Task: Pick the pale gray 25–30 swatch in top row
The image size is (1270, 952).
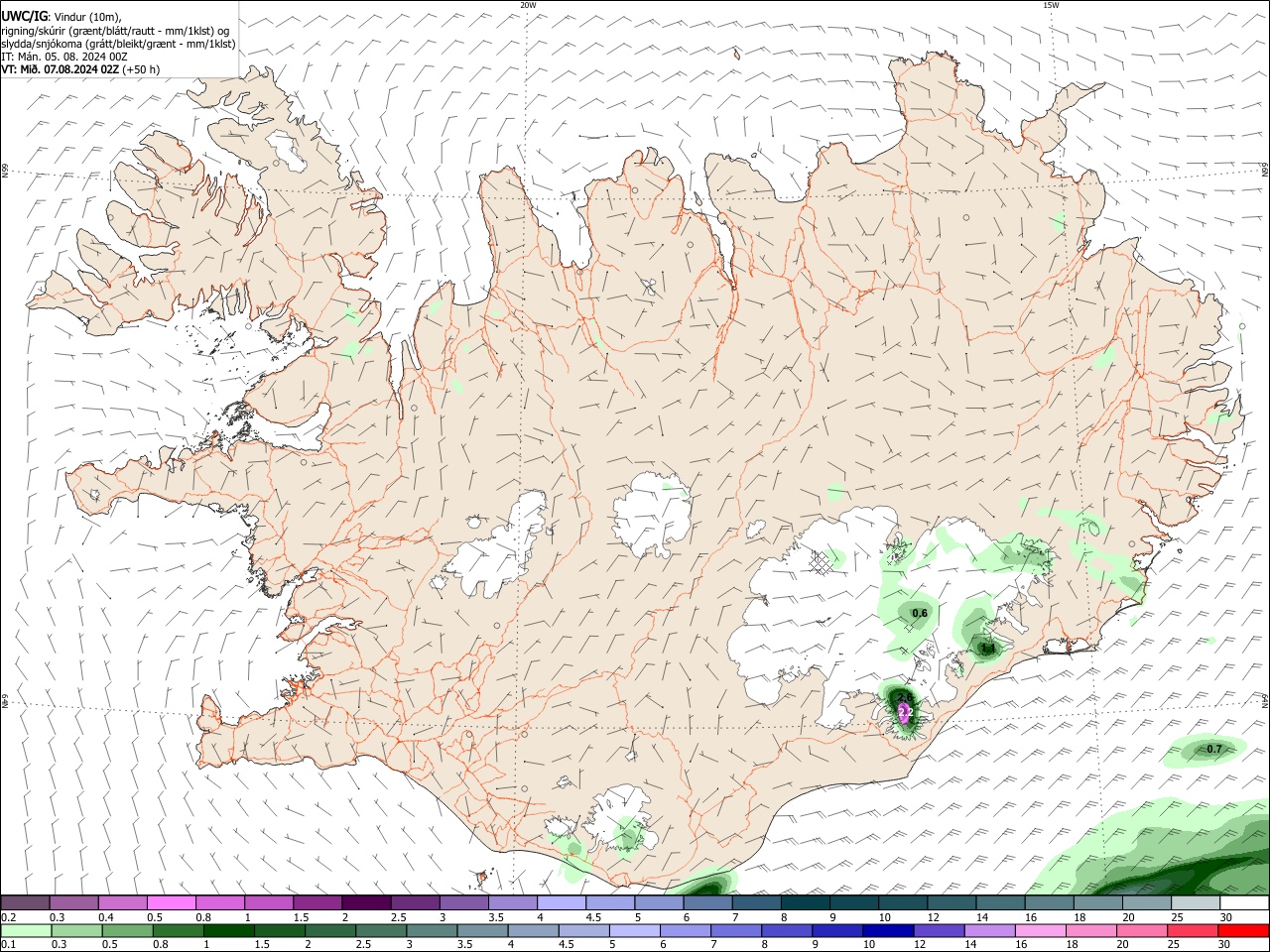Action: point(1197,902)
